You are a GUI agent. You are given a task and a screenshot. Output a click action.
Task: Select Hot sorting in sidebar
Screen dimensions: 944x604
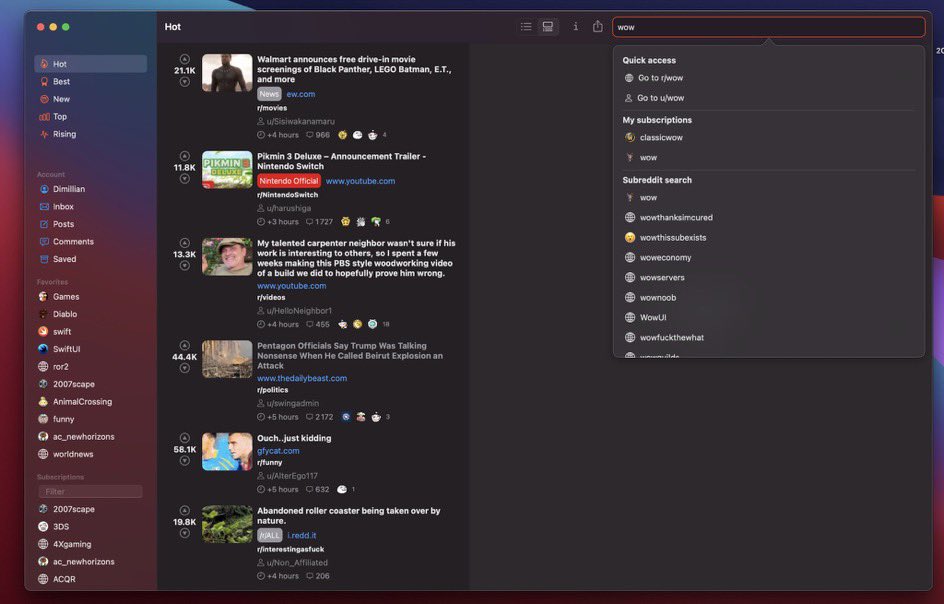click(x=90, y=64)
